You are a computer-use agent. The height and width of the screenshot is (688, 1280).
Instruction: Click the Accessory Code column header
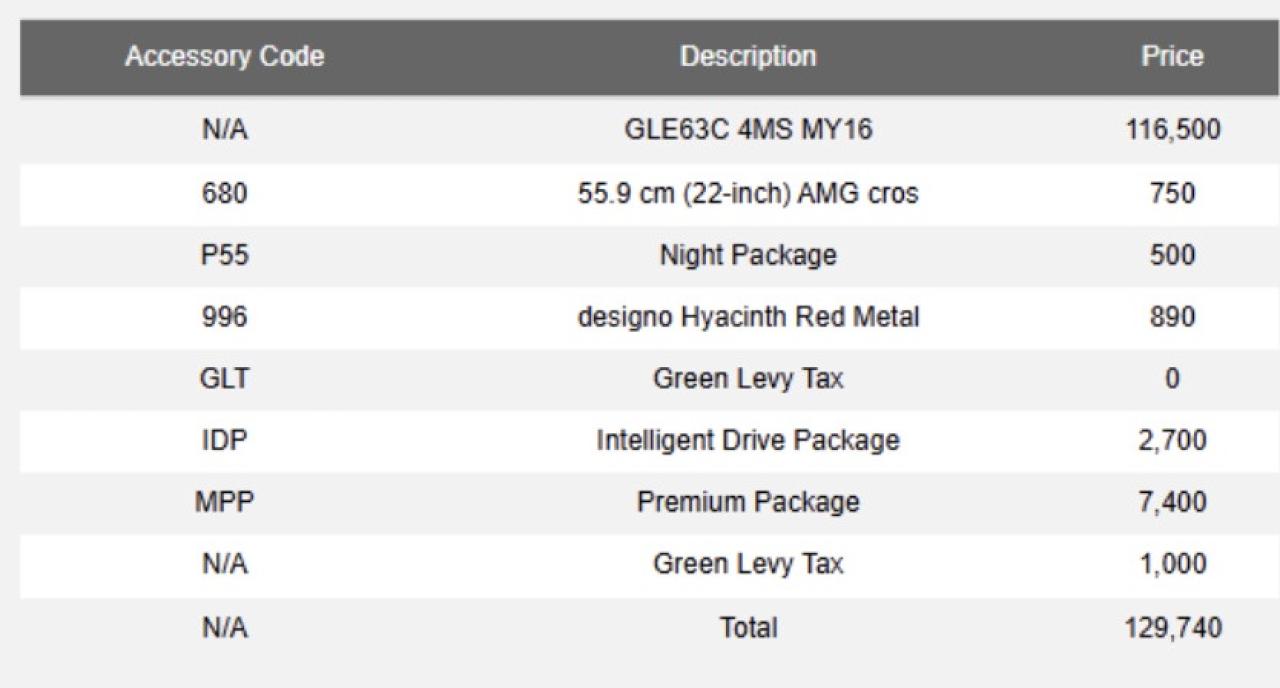224,57
